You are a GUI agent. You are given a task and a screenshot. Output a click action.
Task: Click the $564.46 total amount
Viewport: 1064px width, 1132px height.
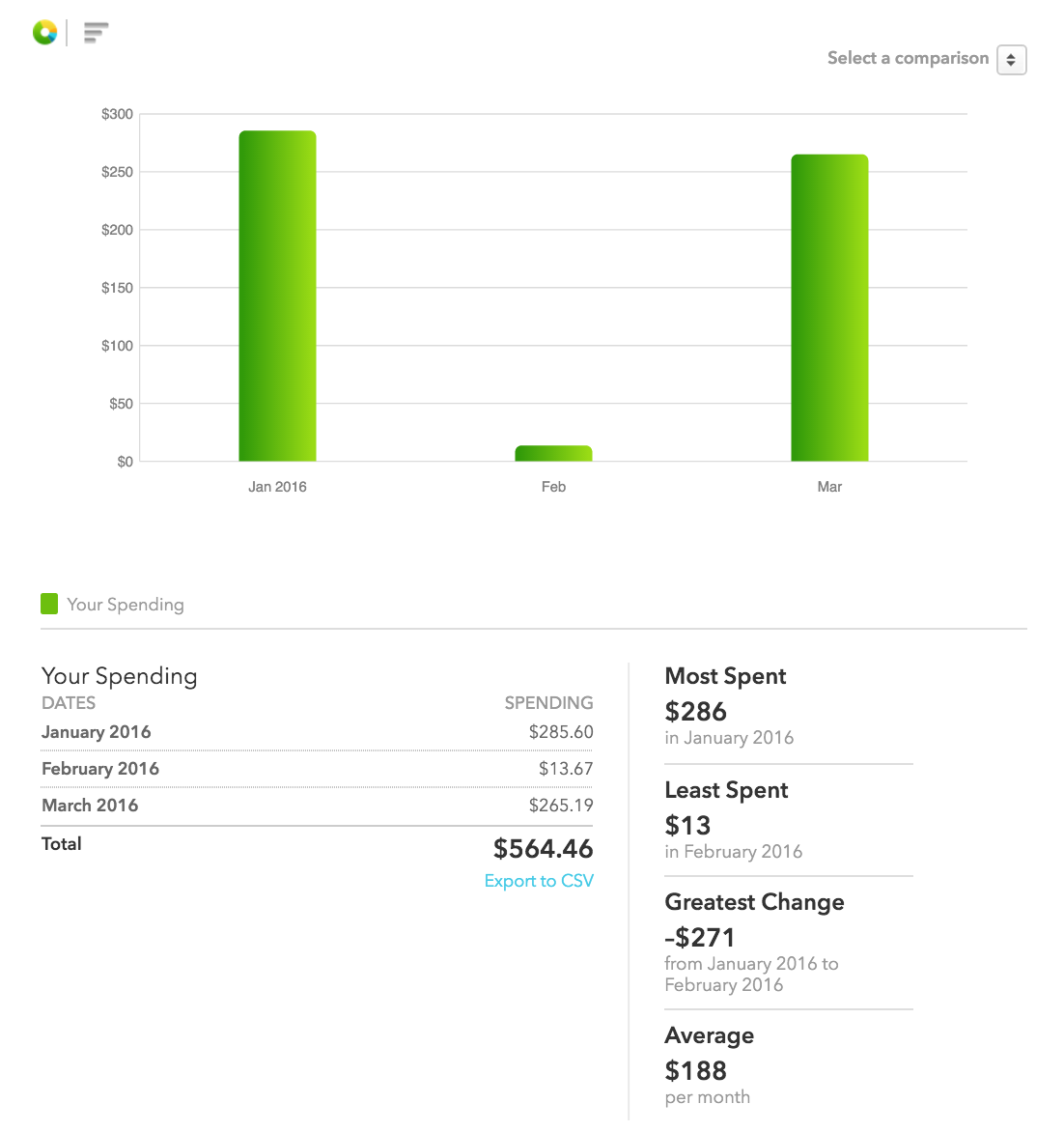(543, 849)
